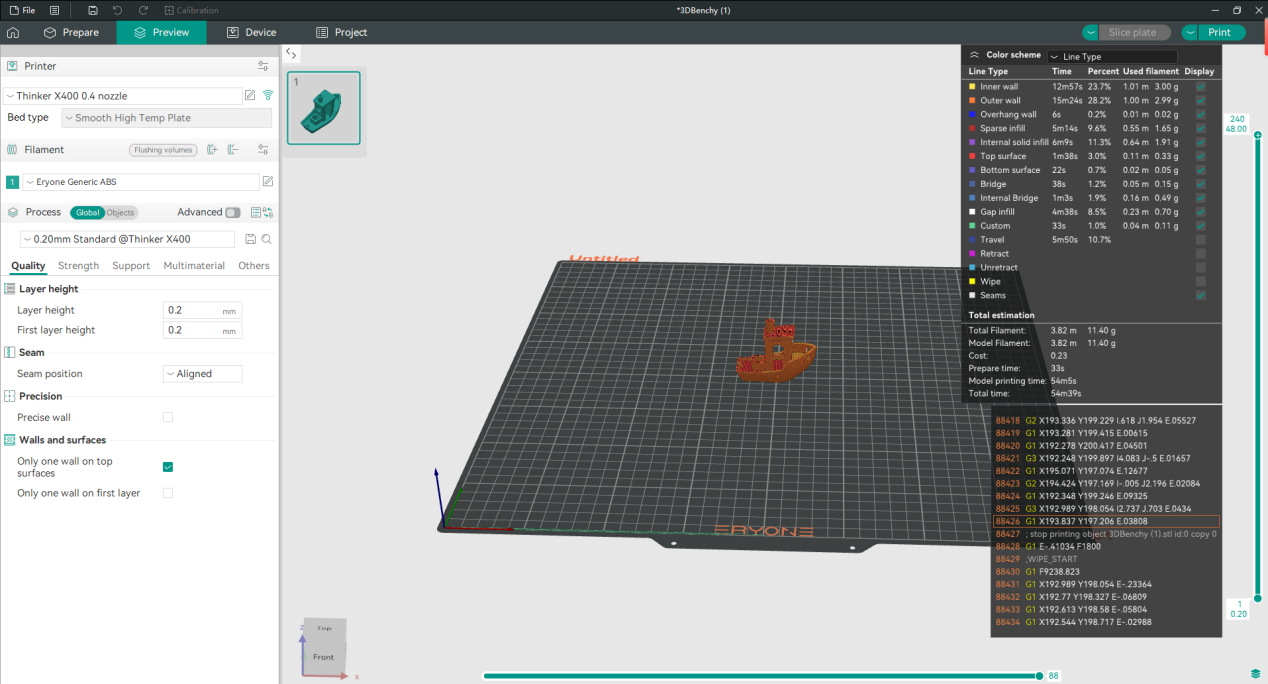This screenshot has height=684, width=1268.
Task: Click the add filament icon
Action: click(212, 150)
